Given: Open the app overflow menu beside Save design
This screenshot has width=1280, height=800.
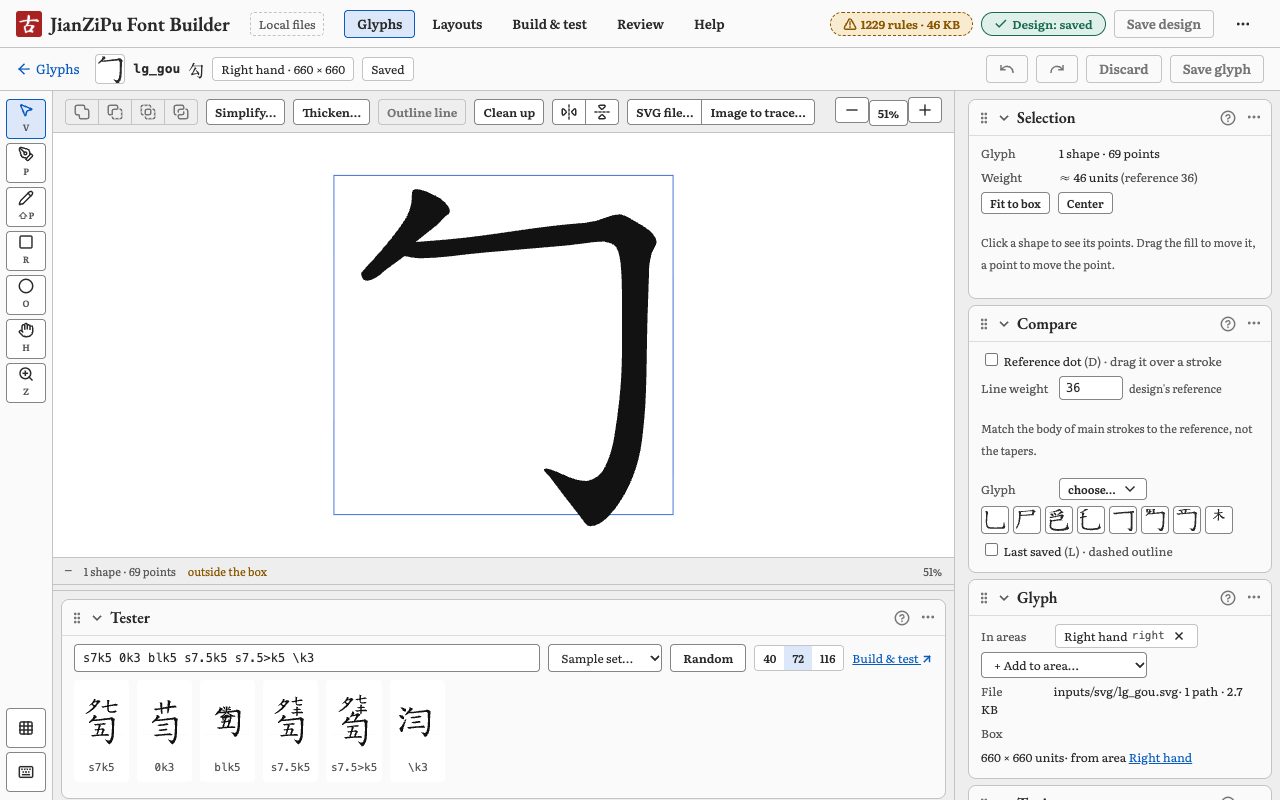Looking at the screenshot, I should pyautogui.click(x=1243, y=24).
